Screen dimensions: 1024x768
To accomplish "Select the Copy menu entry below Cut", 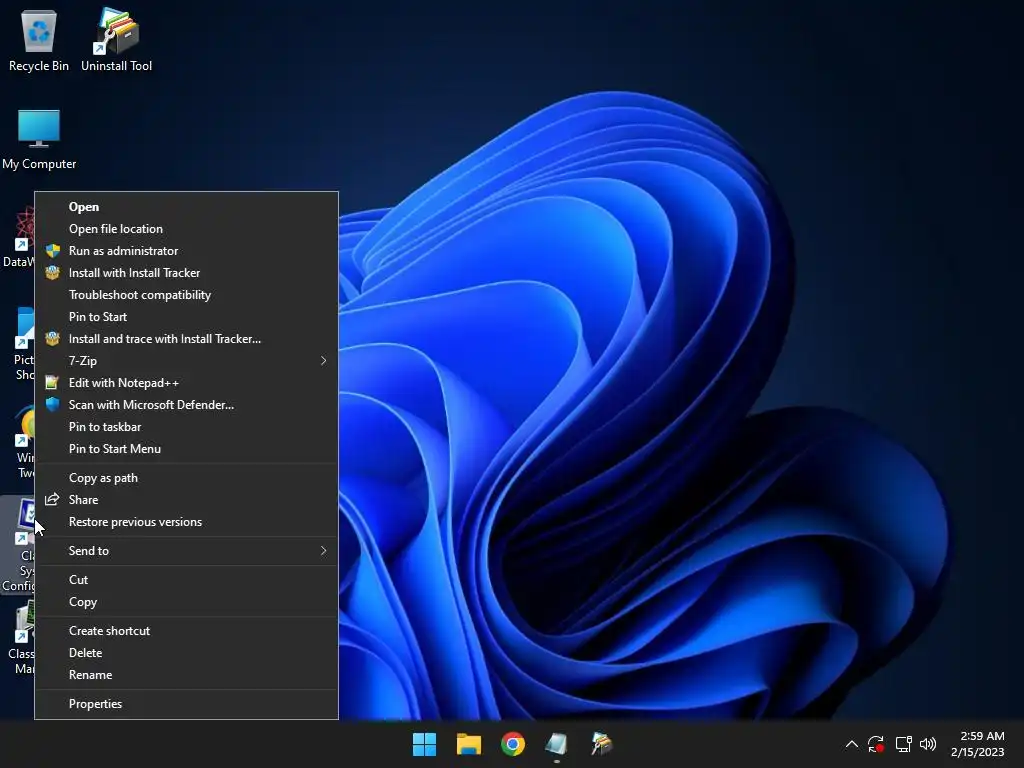I will coord(186,602).
